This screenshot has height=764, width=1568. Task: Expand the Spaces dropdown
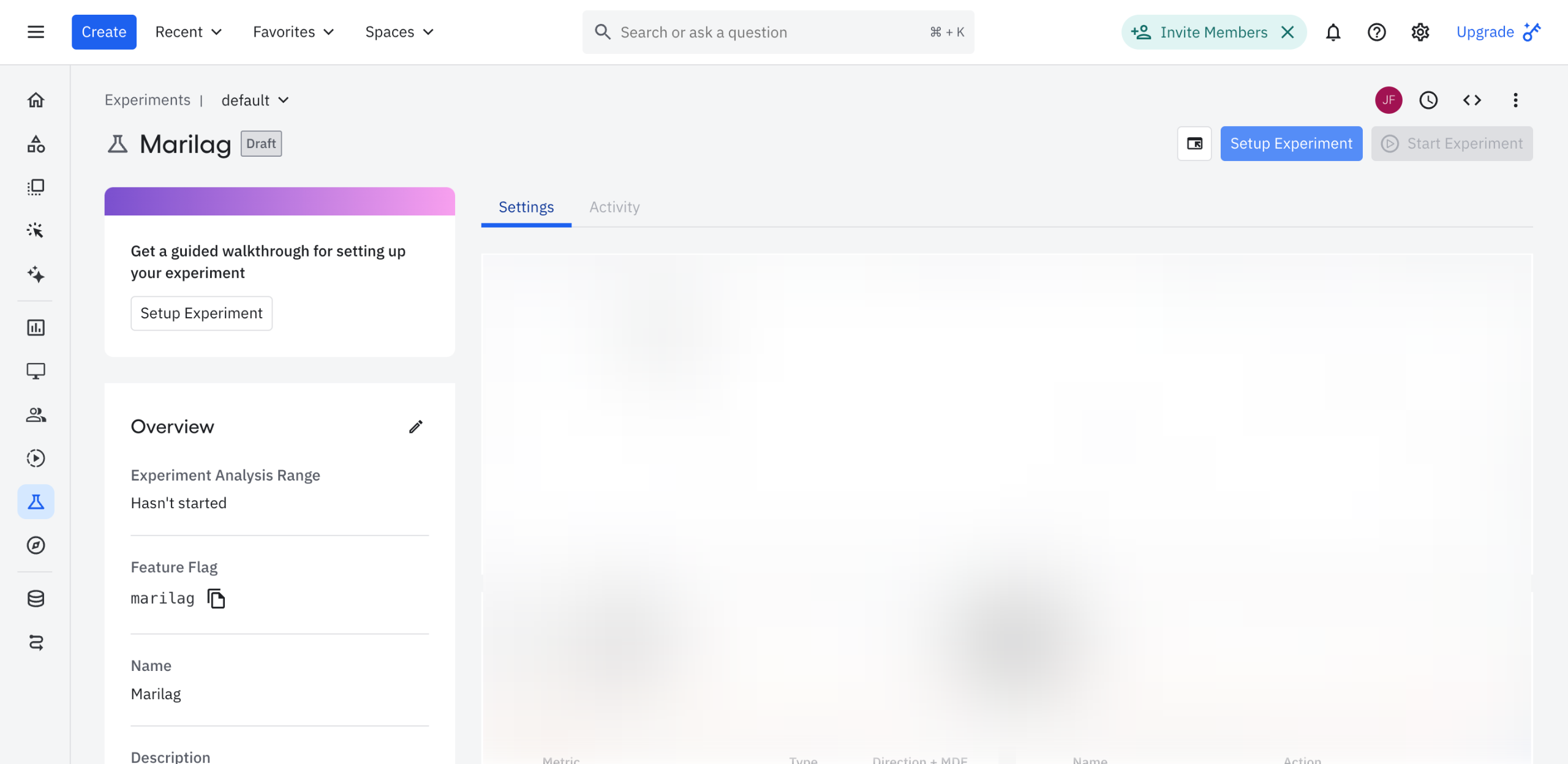coord(399,32)
